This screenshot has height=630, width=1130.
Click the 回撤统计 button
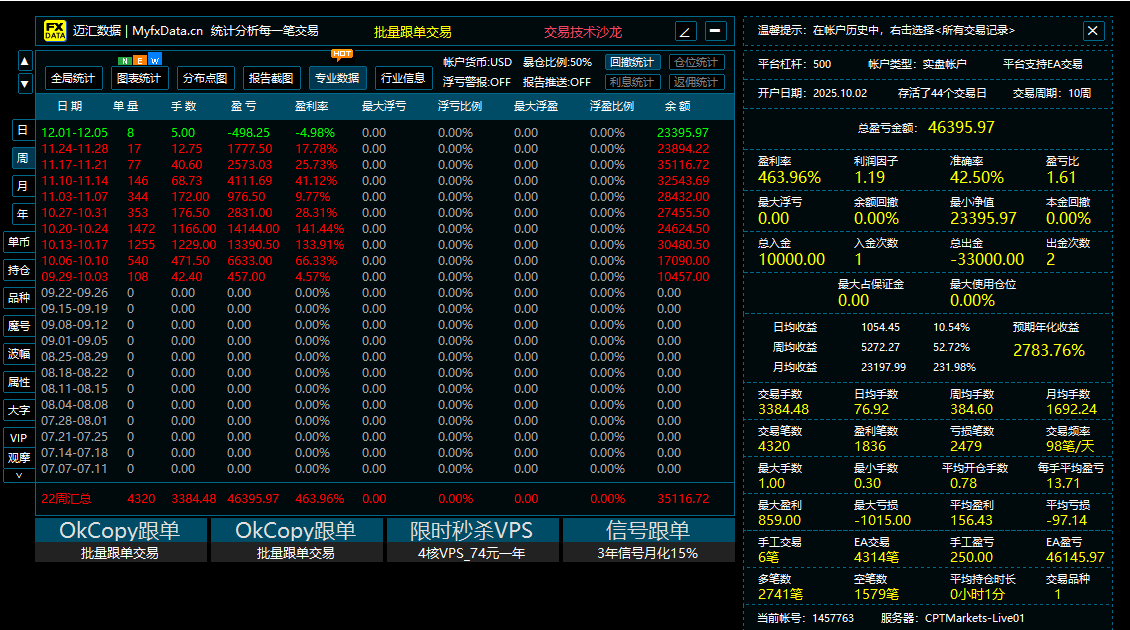tap(632, 62)
